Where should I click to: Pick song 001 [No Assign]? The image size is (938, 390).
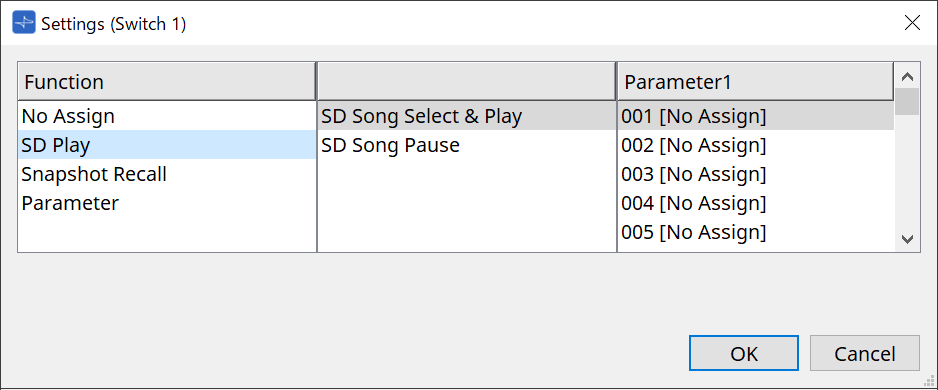756,116
